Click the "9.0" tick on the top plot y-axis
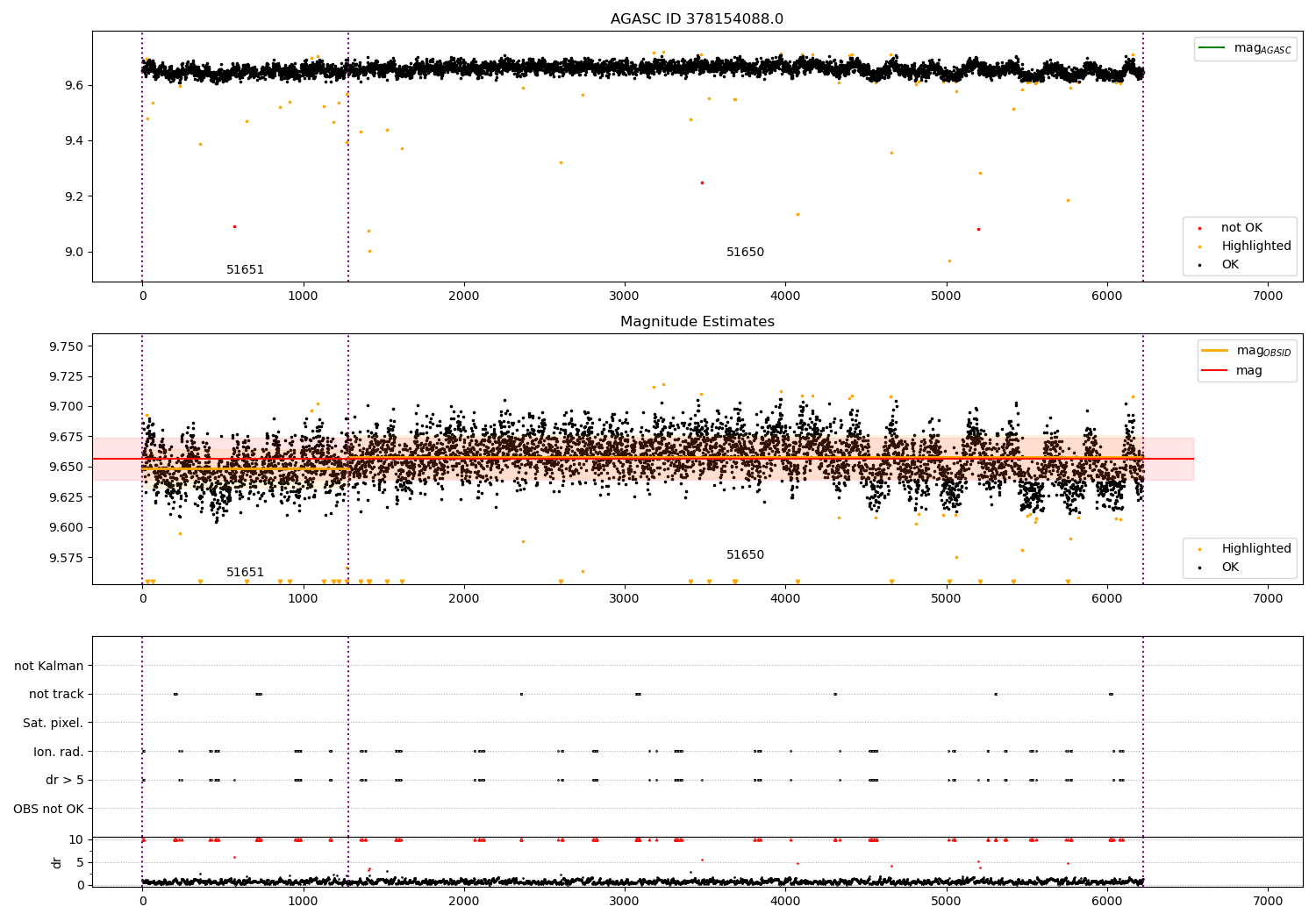1316x921 pixels. (73, 253)
